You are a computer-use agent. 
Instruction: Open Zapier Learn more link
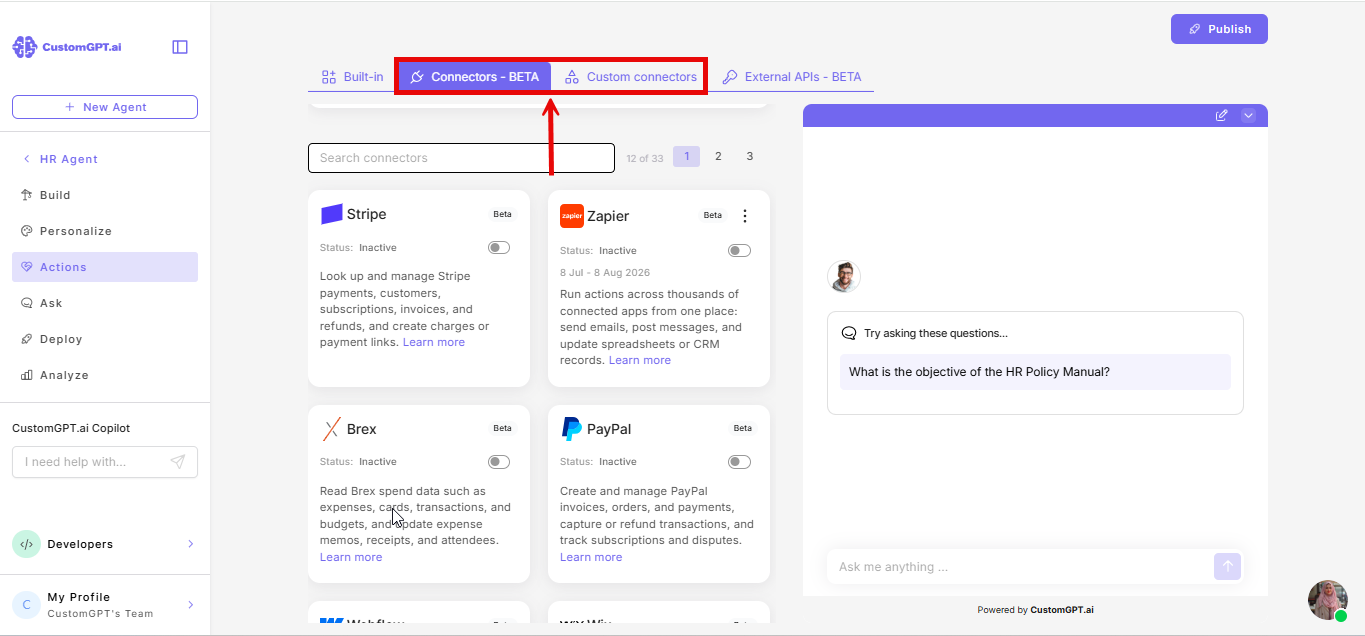click(640, 360)
